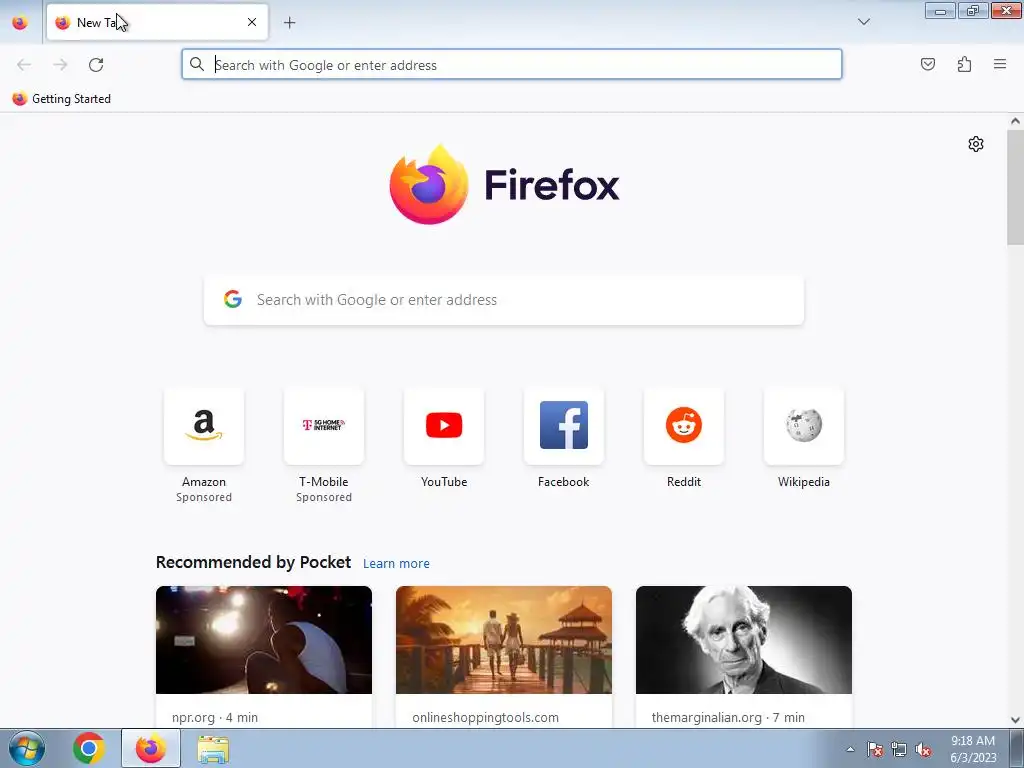
Task: Click the Google G icon in search box
Action: coord(233,299)
